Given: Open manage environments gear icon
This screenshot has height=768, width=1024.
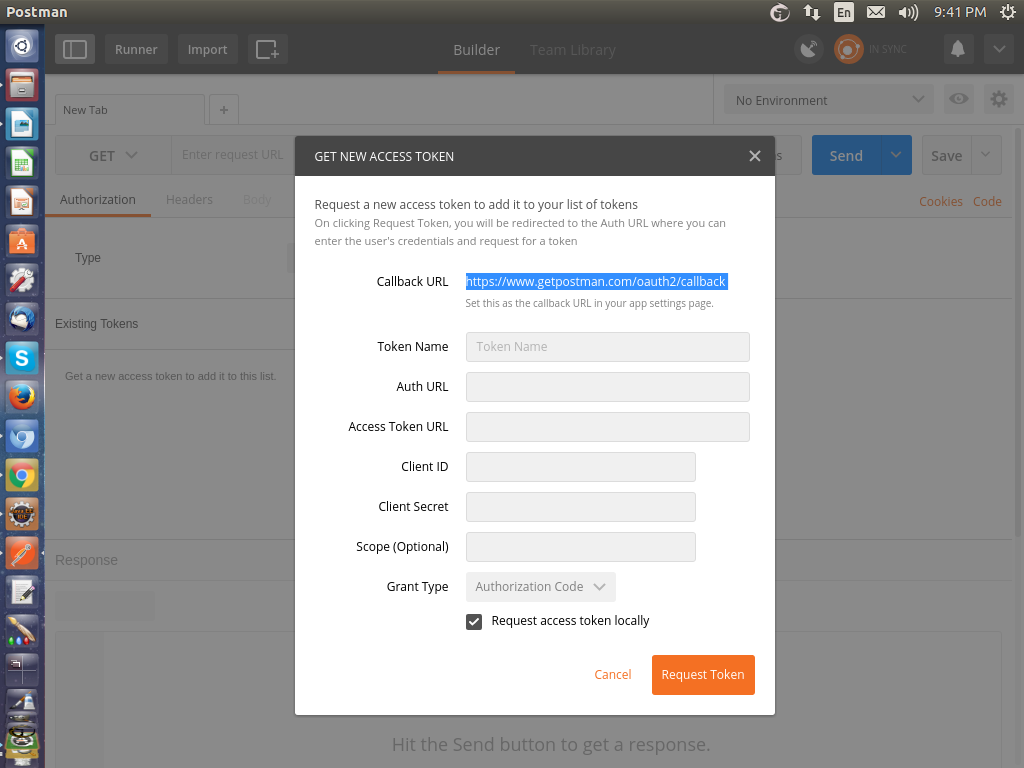Looking at the screenshot, I should [999, 99].
